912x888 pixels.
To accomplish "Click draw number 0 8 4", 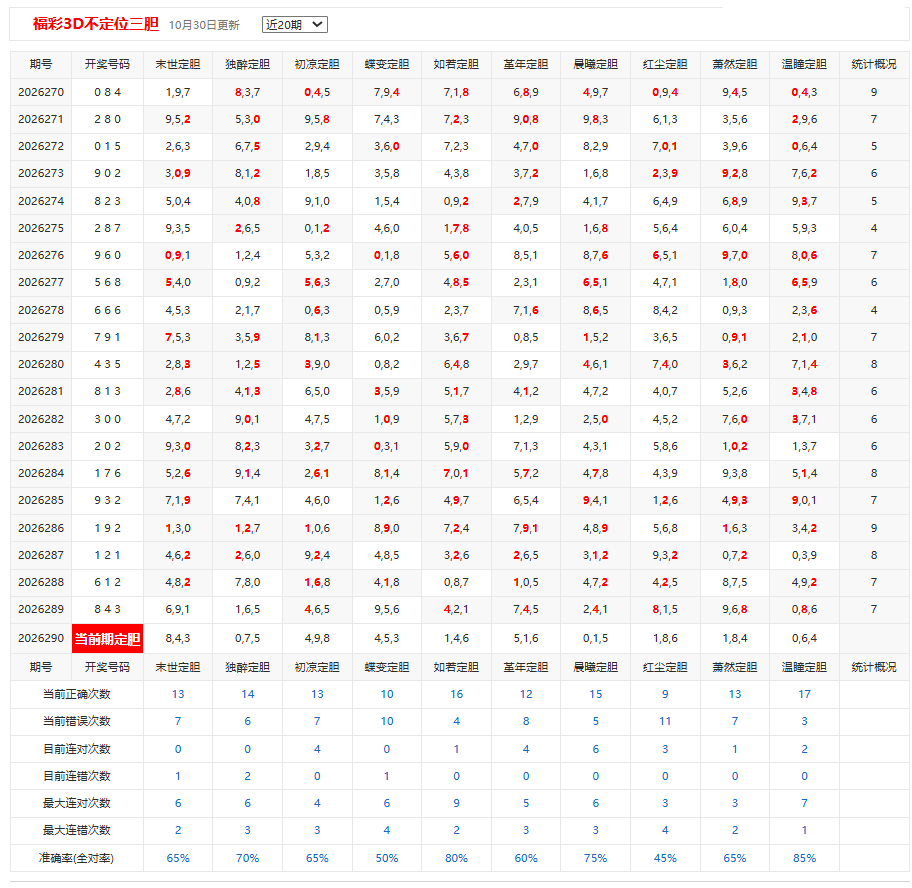I will (108, 92).
